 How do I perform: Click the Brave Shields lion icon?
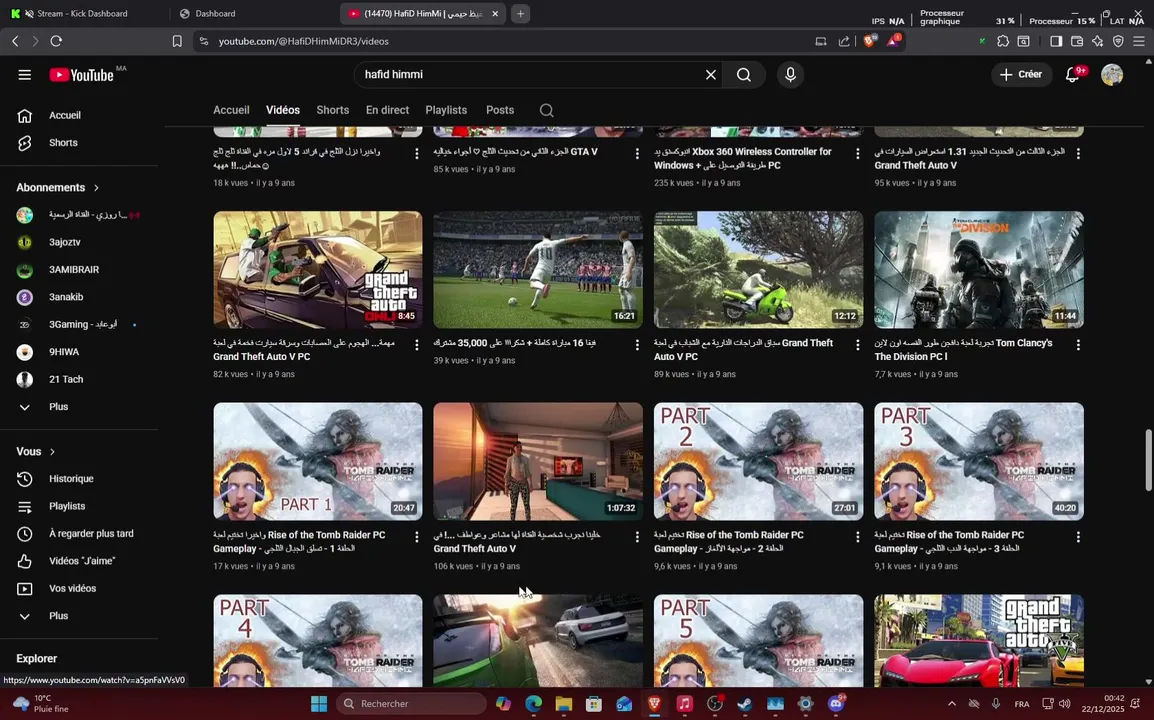[870, 41]
